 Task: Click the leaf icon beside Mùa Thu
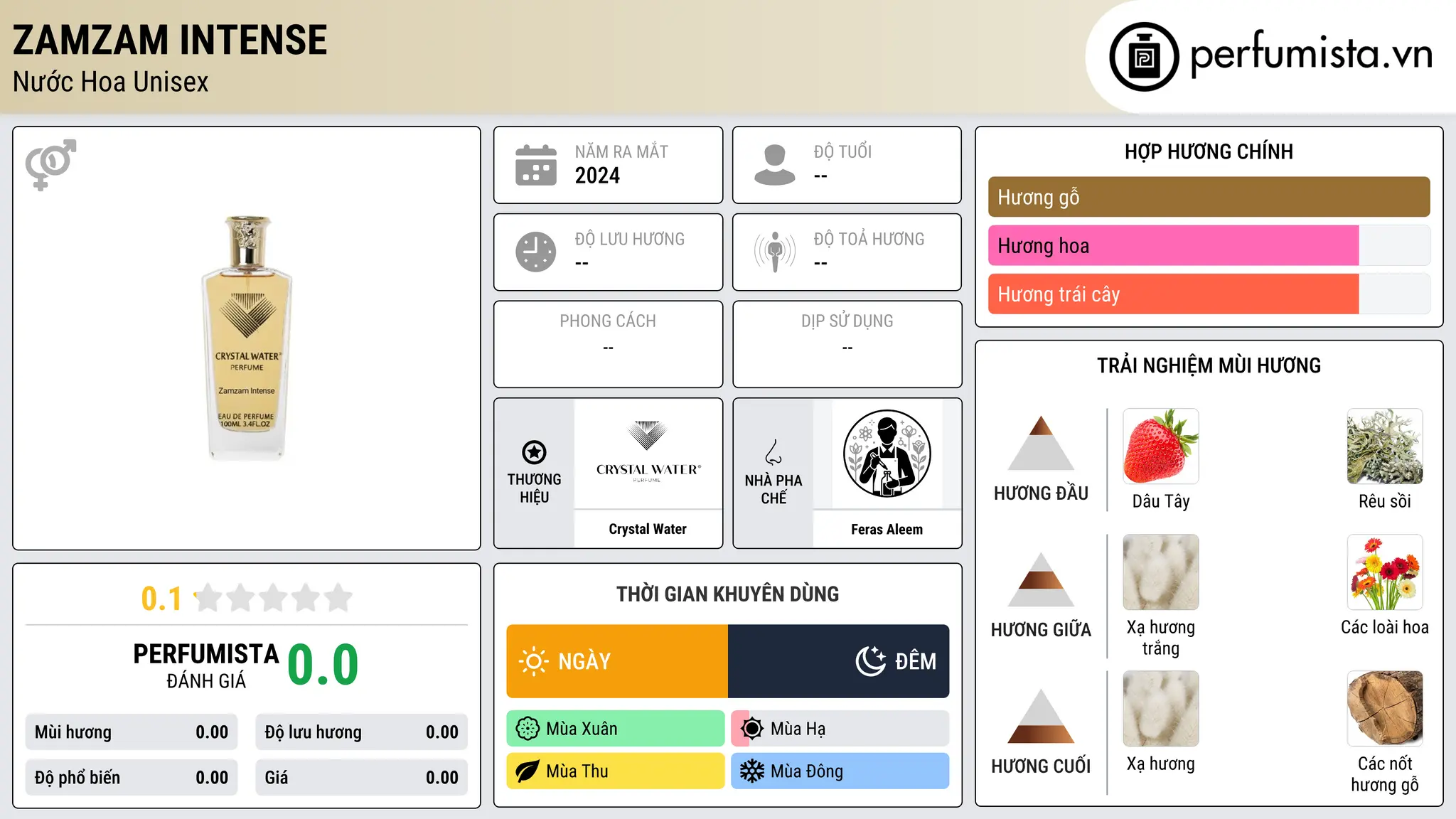coord(528,771)
